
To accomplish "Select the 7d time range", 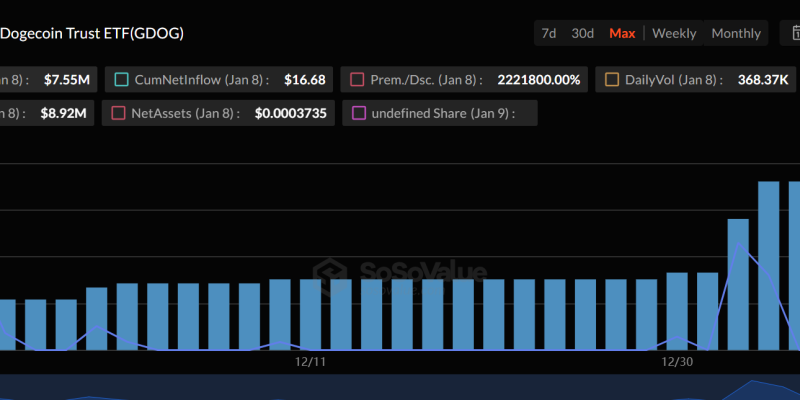I will [x=549, y=33].
